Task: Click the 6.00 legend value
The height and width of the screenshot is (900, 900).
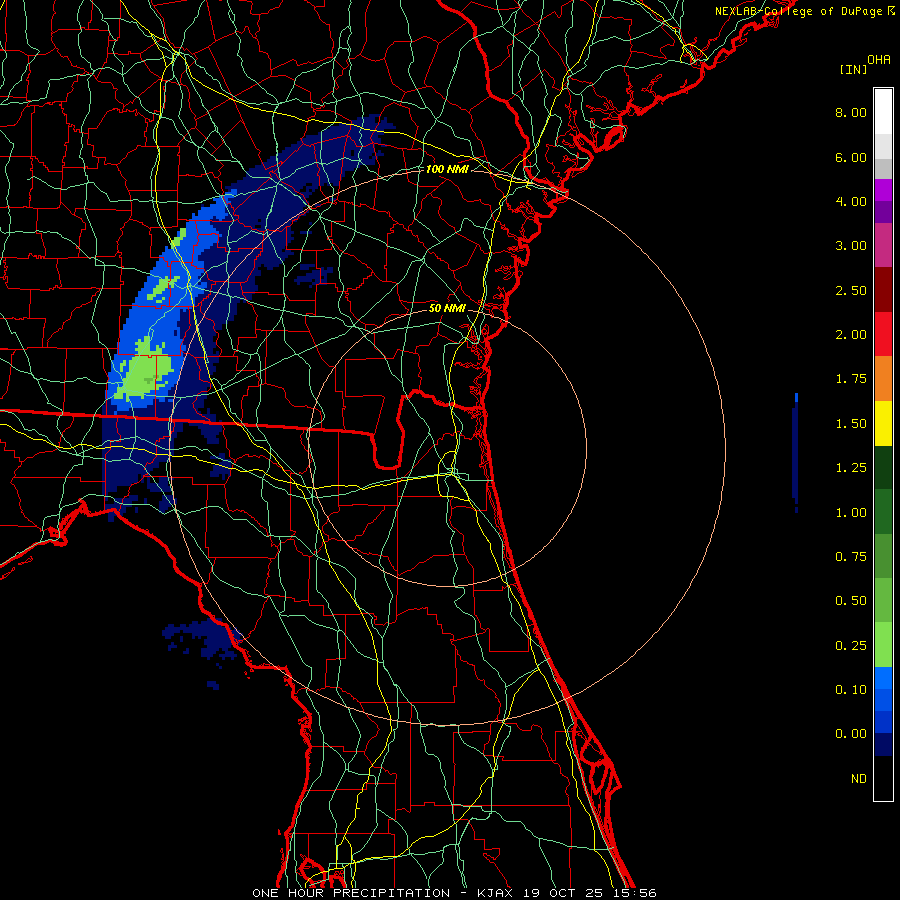Action: point(851,157)
